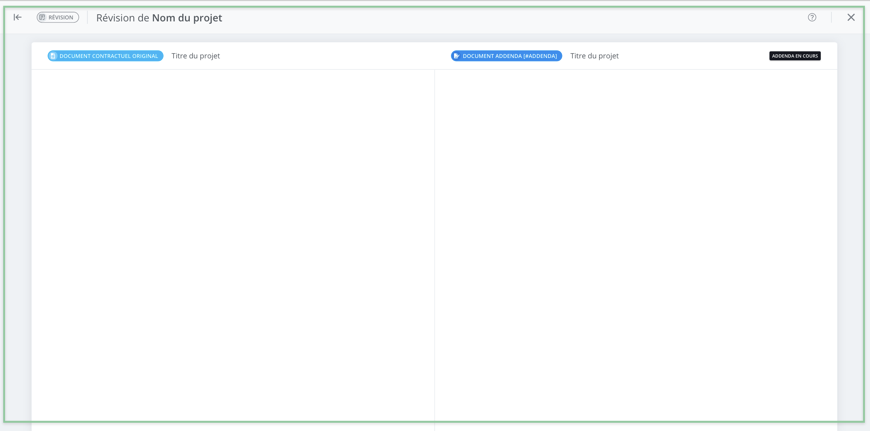
Task: Click the 'Révision de' heading text
Action: point(122,18)
